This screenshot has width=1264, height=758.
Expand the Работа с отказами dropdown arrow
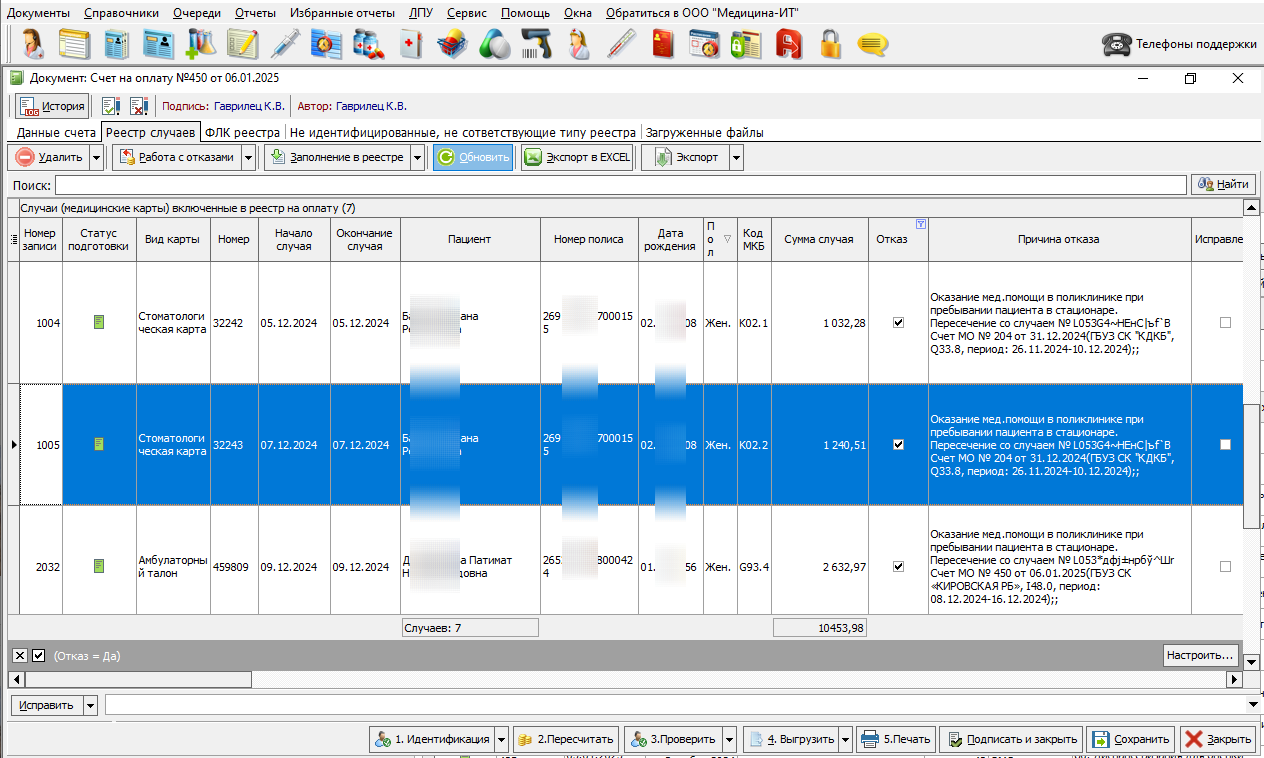tap(247, 157)
